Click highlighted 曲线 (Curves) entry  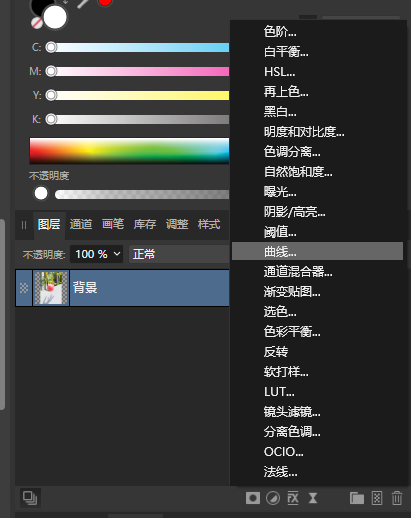point(317,251)
